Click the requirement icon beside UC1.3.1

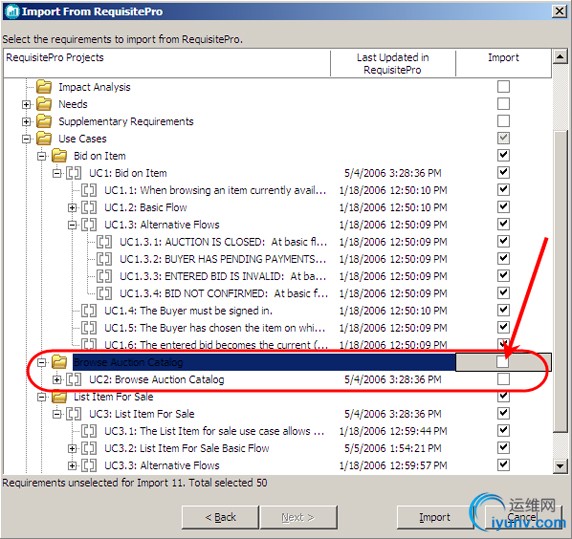(104, 241)
